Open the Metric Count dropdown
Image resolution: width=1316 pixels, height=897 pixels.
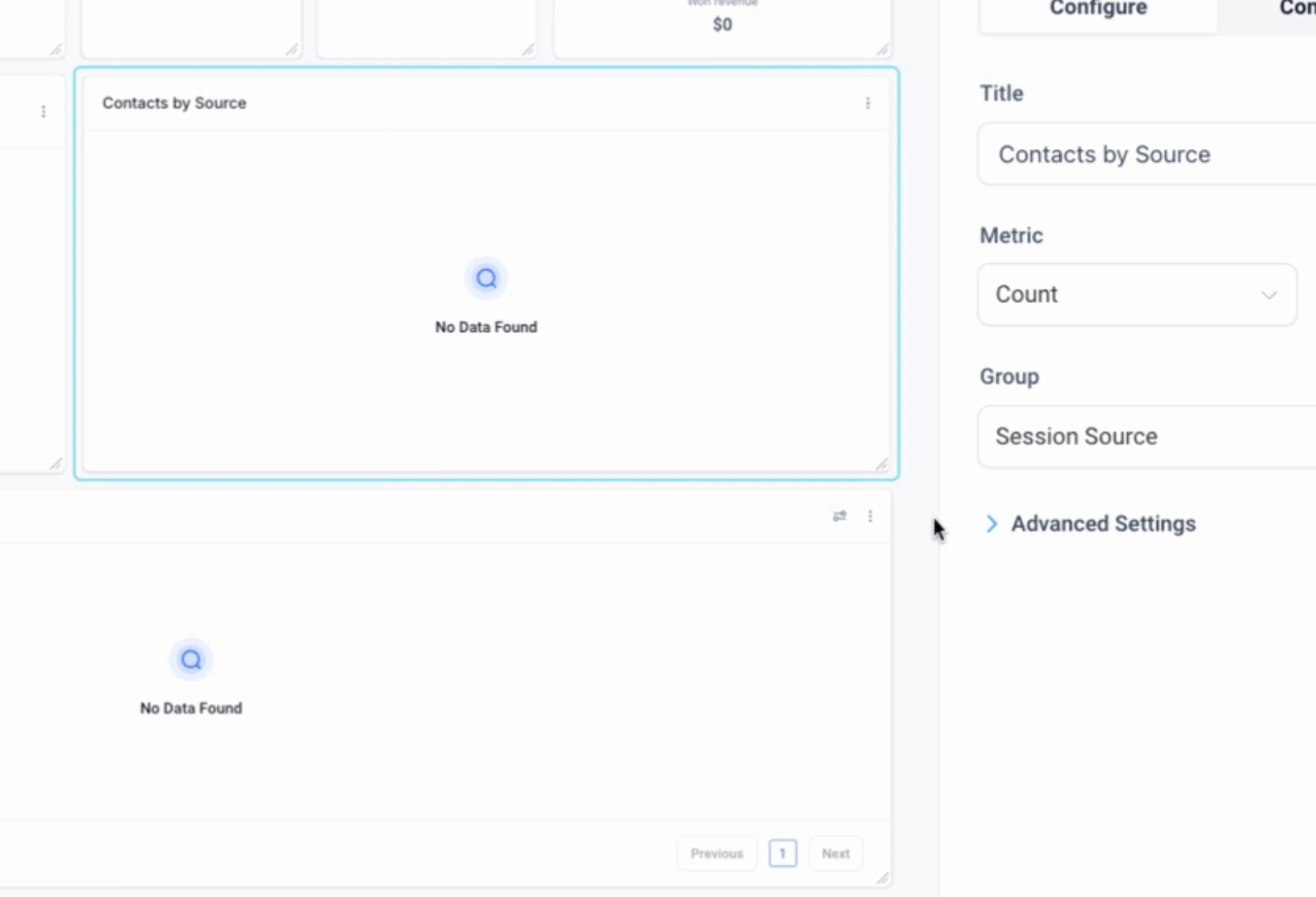pyautogui.click(x=1137, y=294)
